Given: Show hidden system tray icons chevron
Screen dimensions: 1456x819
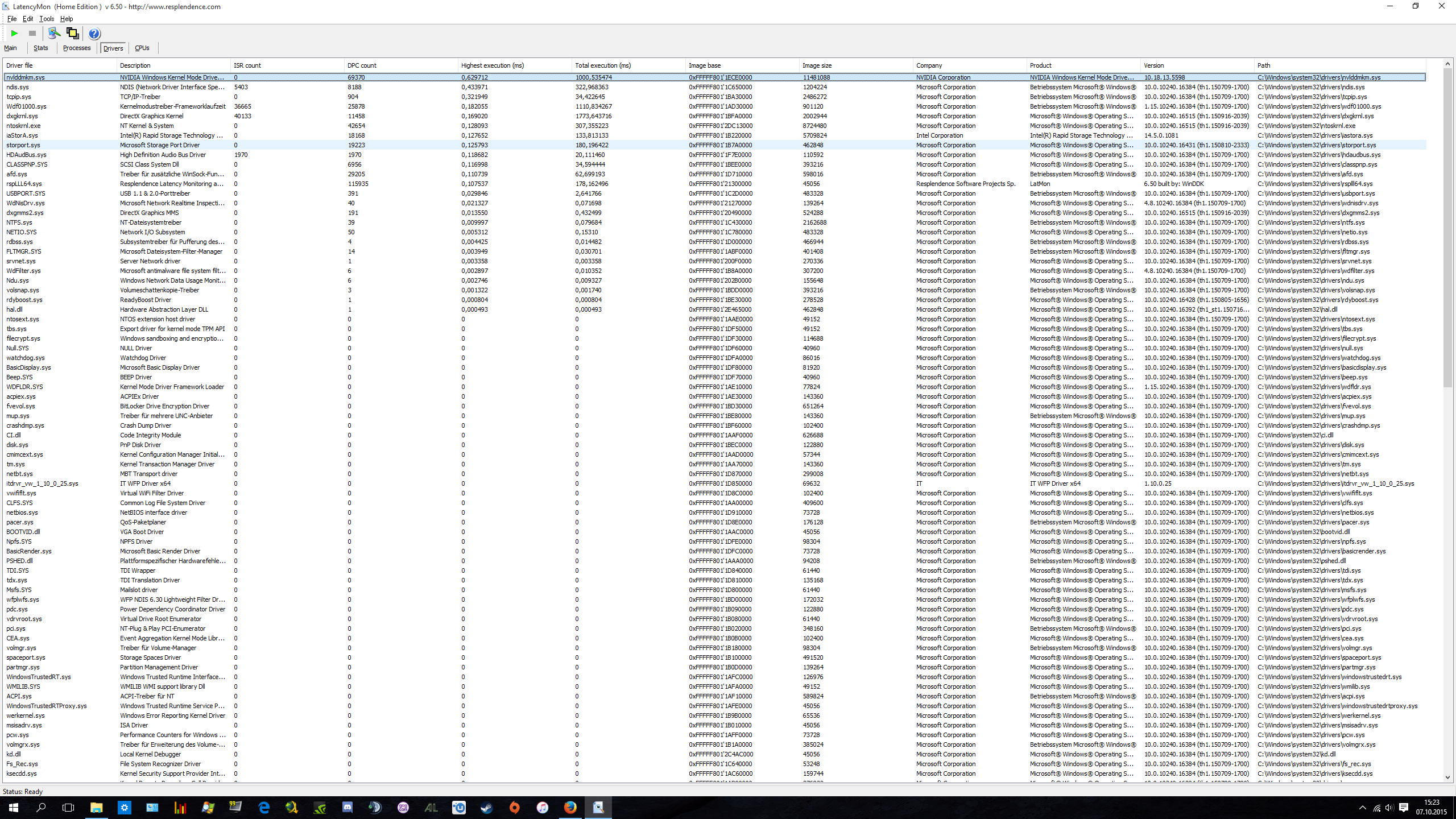Looking at the screenshot, I should [x=1362, y=808].
